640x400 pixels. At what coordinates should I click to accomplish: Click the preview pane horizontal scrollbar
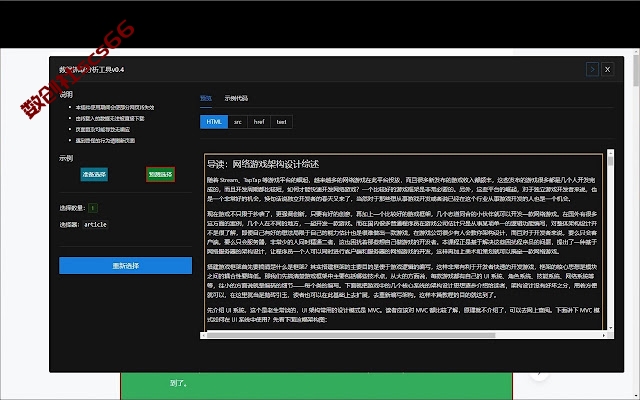(x=351, y=335)
